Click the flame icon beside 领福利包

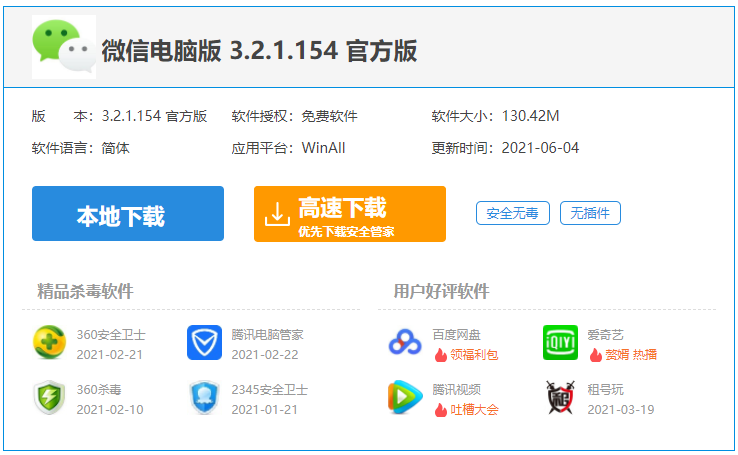[441, 355]
